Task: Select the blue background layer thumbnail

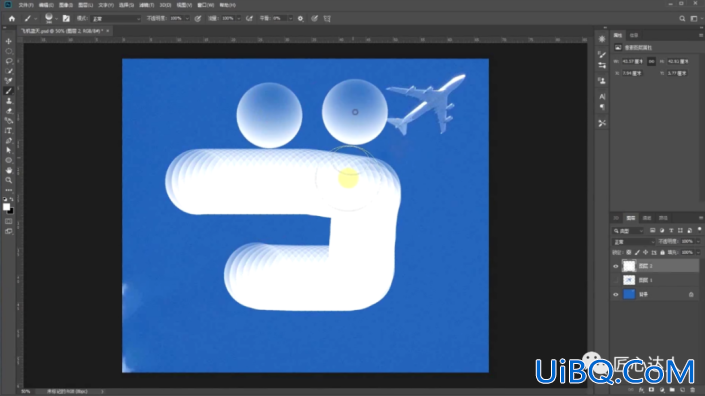Action: click(629, 294)
